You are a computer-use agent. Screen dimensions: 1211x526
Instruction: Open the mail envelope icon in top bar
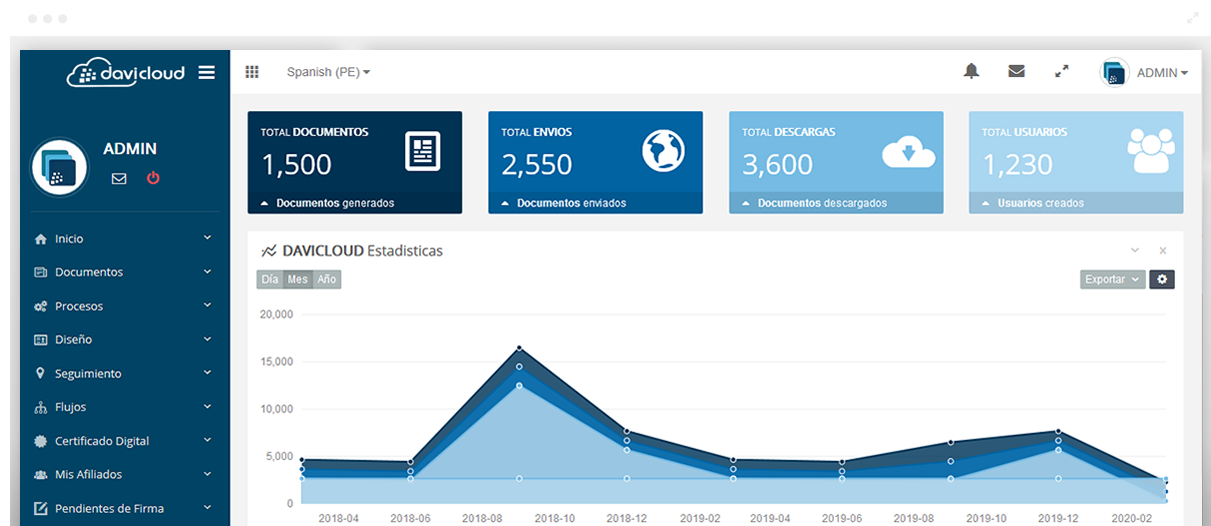pyautogui.click(x=1016, y=71)
